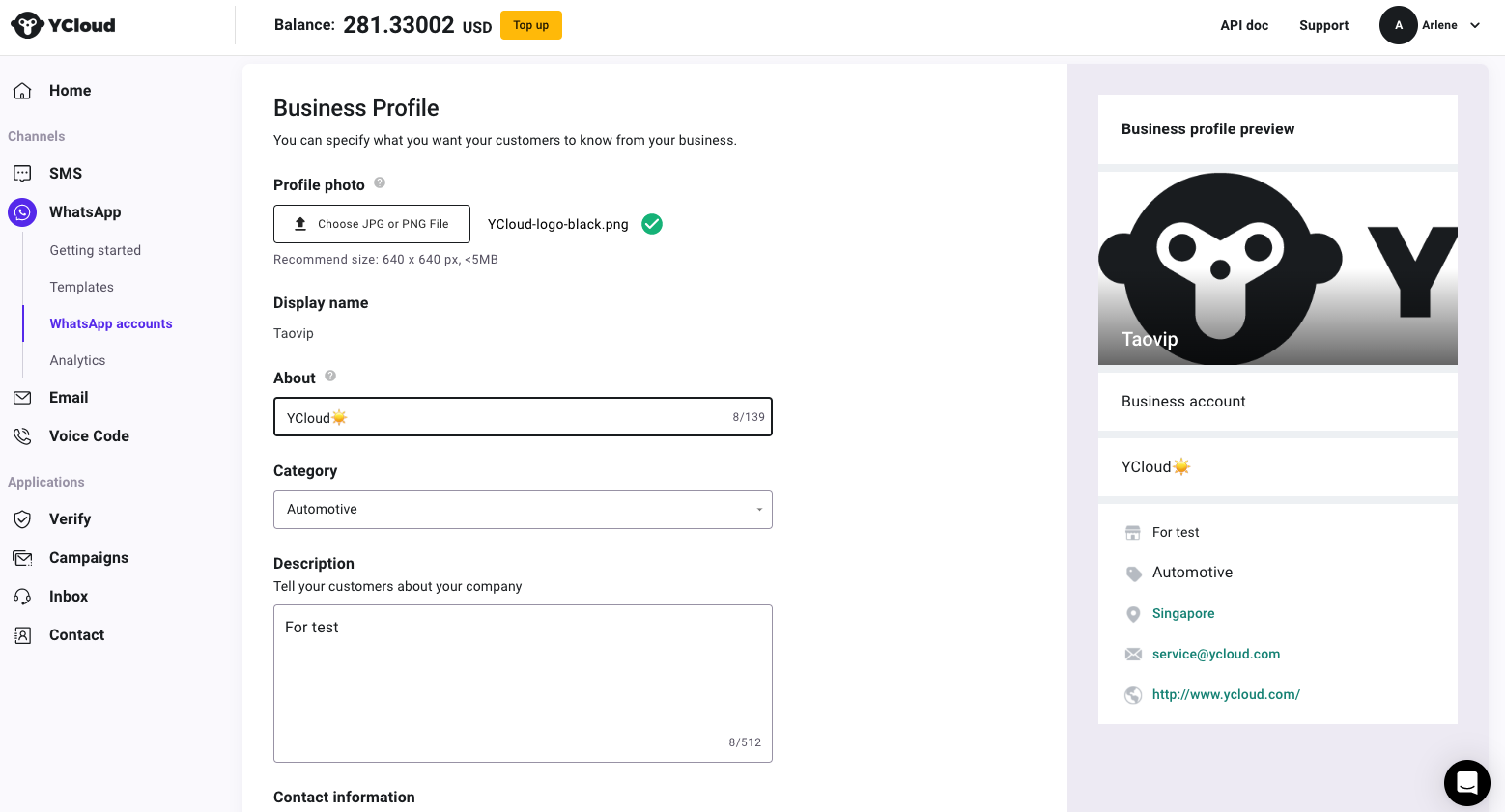Screen dimensions: 1505x812
Task: Click the Profile photo help icon
Action: [380, 182]
